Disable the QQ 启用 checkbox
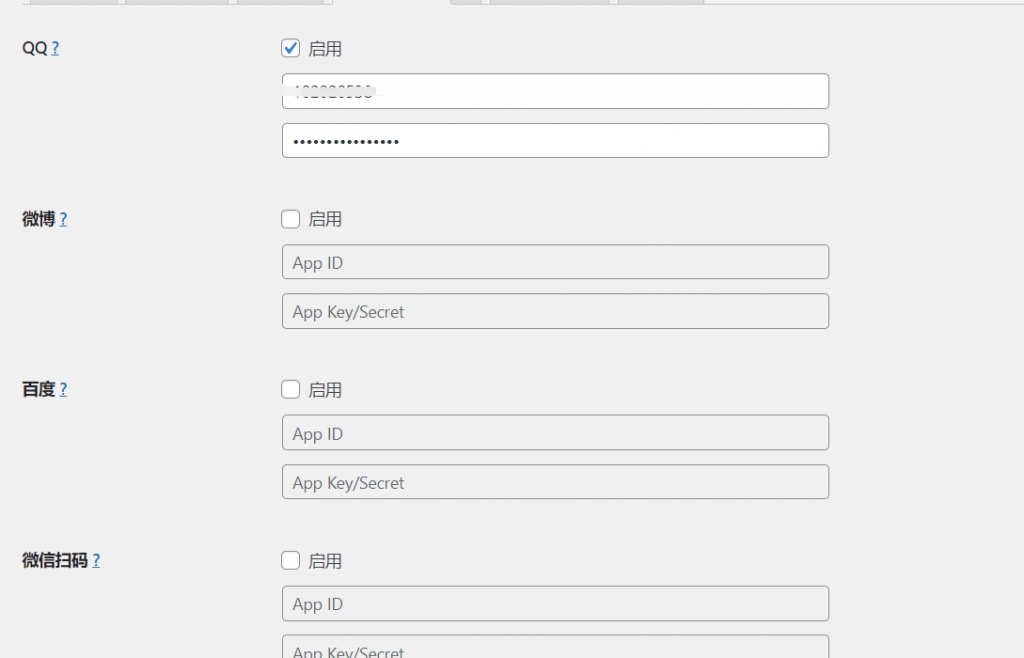 (x=291, y=48)
